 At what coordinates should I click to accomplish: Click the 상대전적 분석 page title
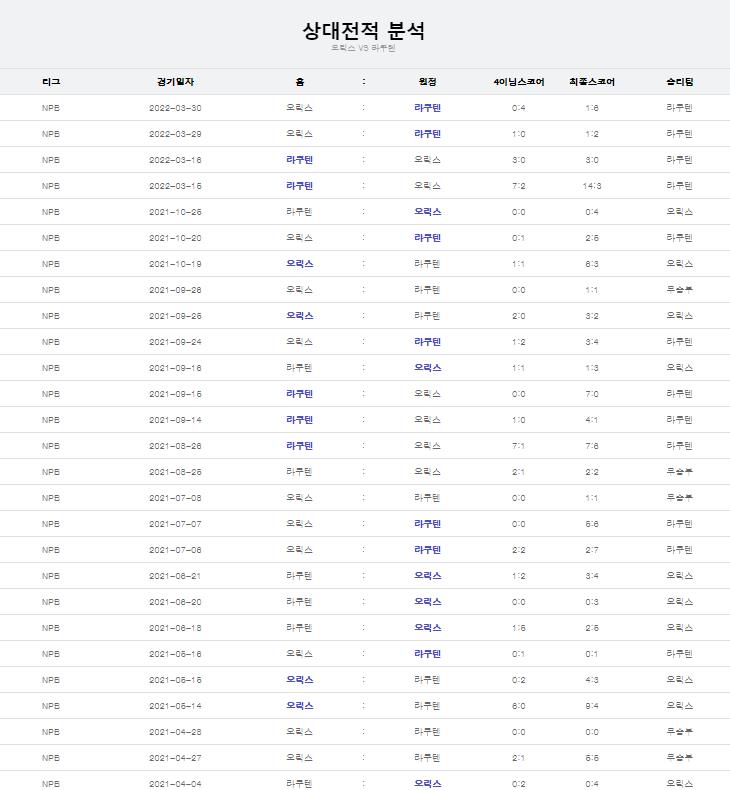pyautogui.click(x=363, y=31)
